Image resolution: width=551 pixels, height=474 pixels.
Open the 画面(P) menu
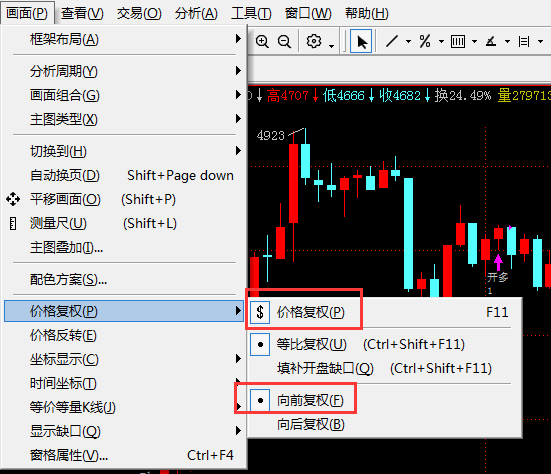click(x=27, y=13)
